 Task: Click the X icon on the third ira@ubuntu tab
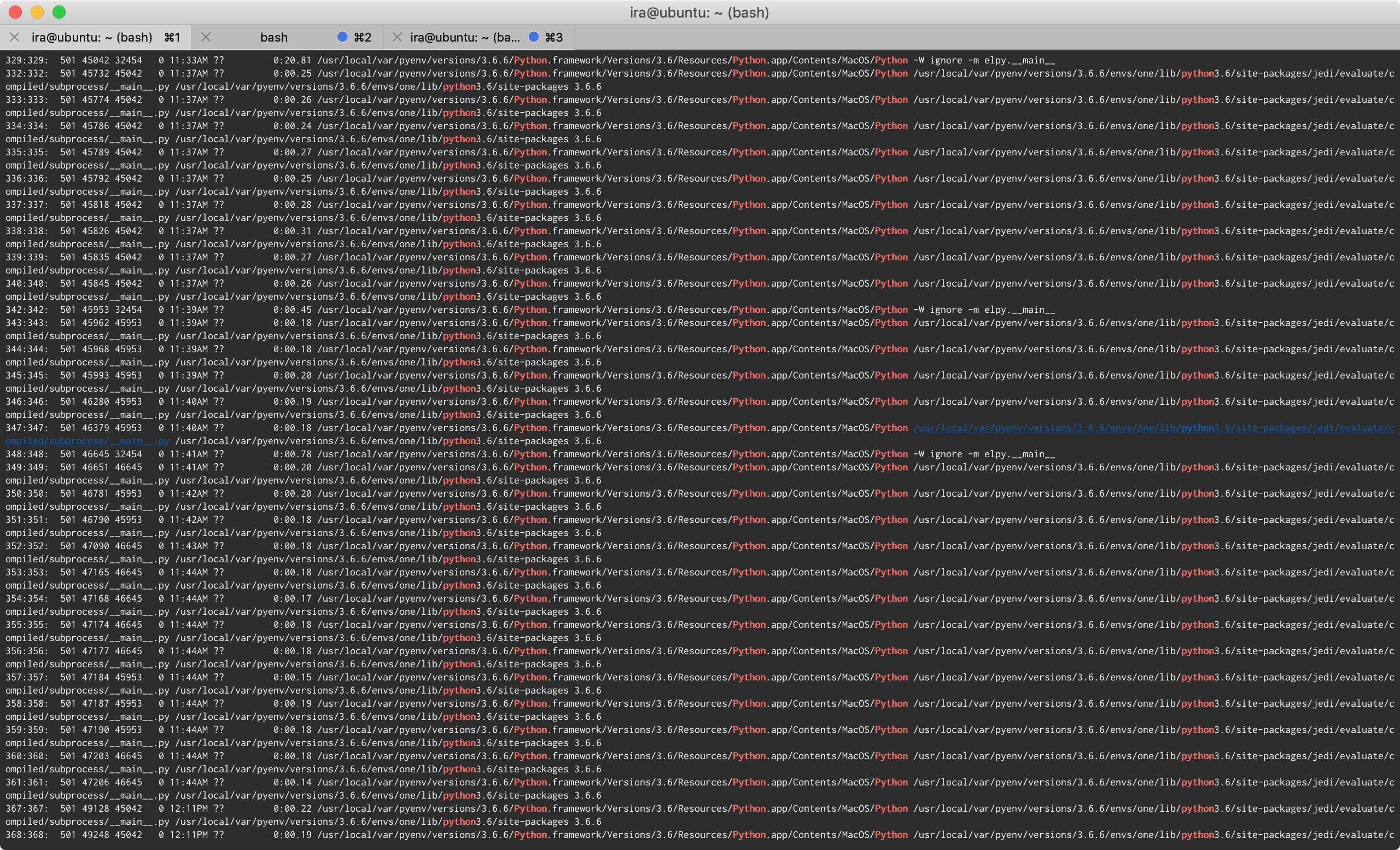[398, 37]
